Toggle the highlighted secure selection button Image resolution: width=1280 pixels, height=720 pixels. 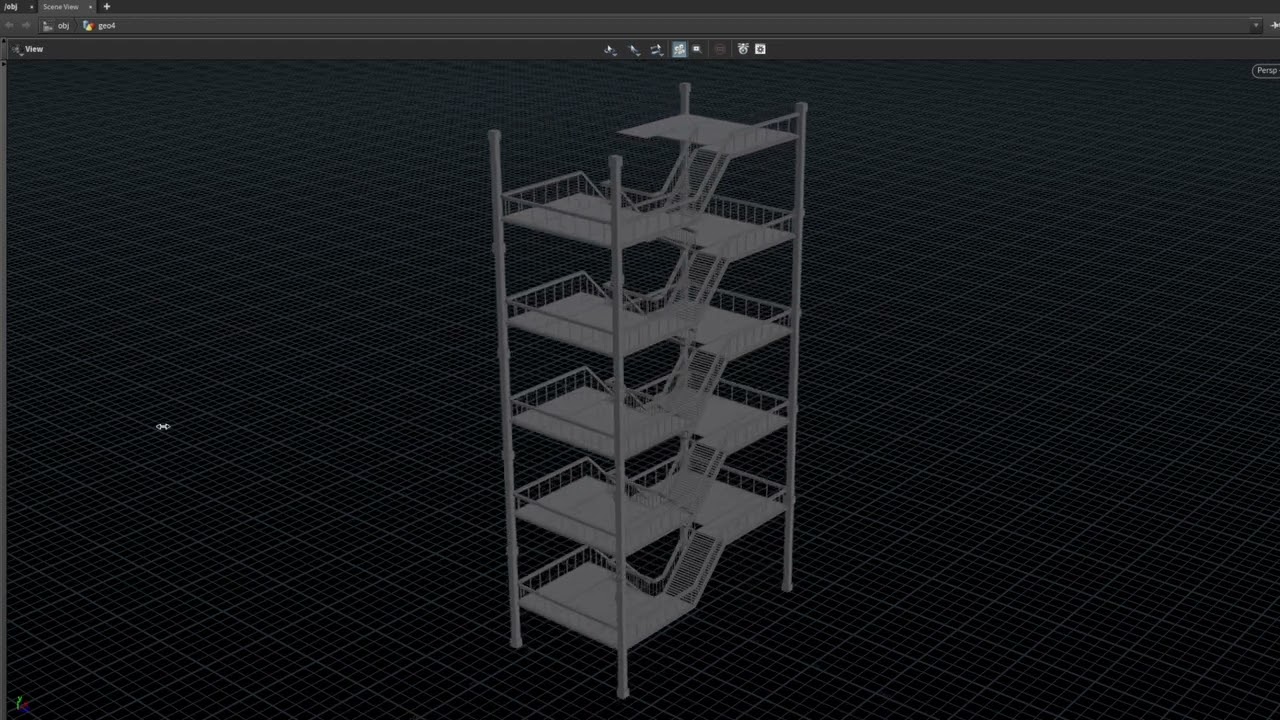[680, 48]
